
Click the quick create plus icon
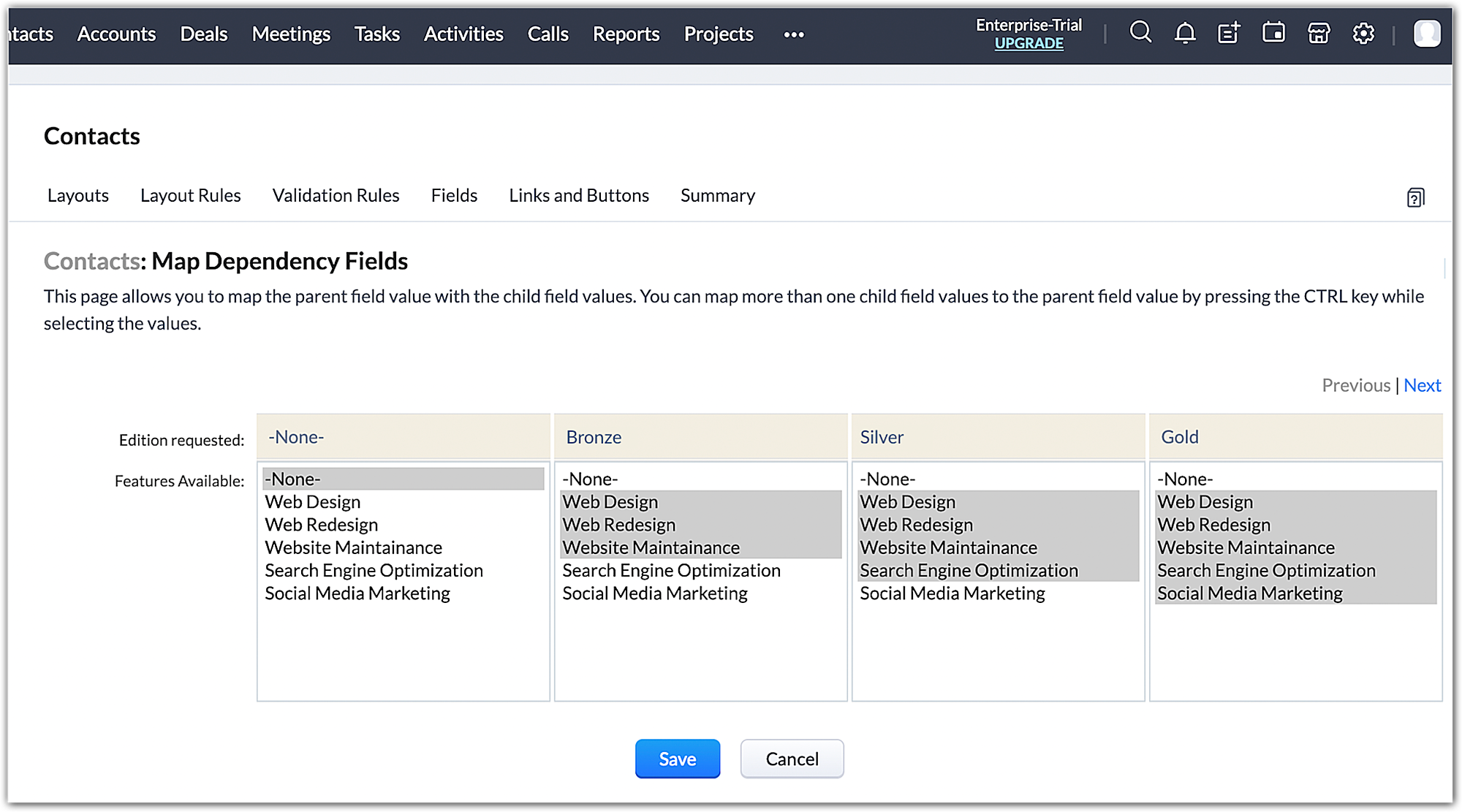[1229, 33]
